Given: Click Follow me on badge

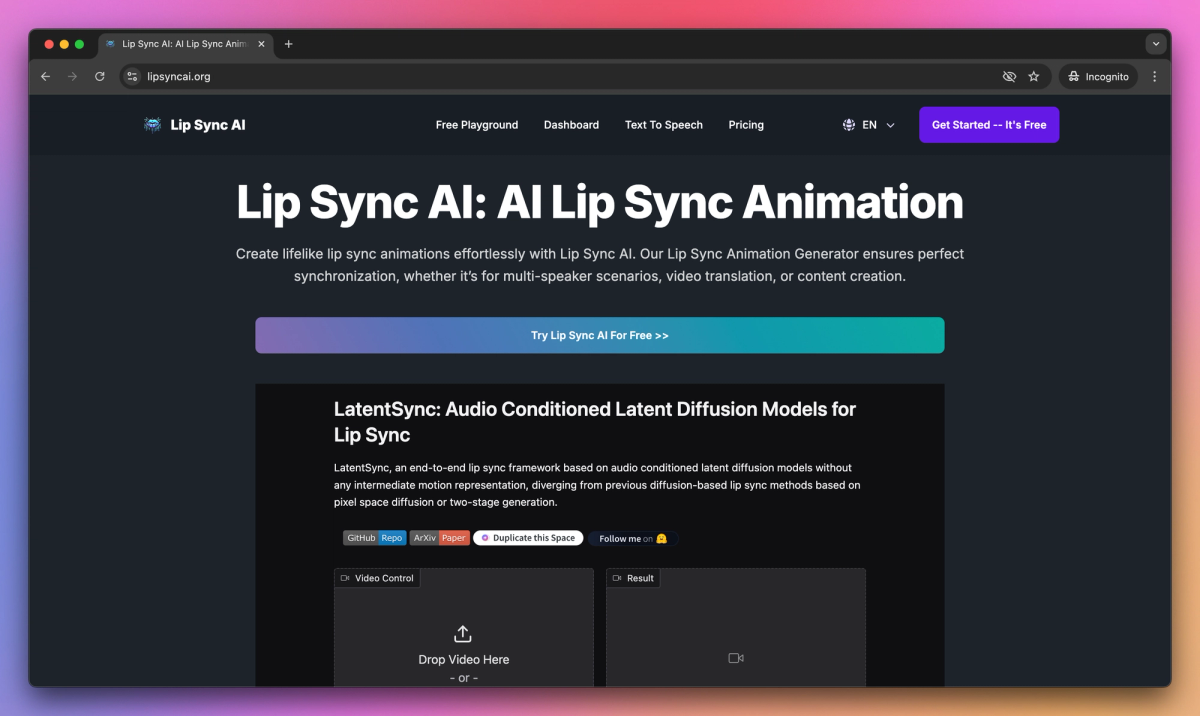Looking at the screenshot, I should click(x=633, y=538).
